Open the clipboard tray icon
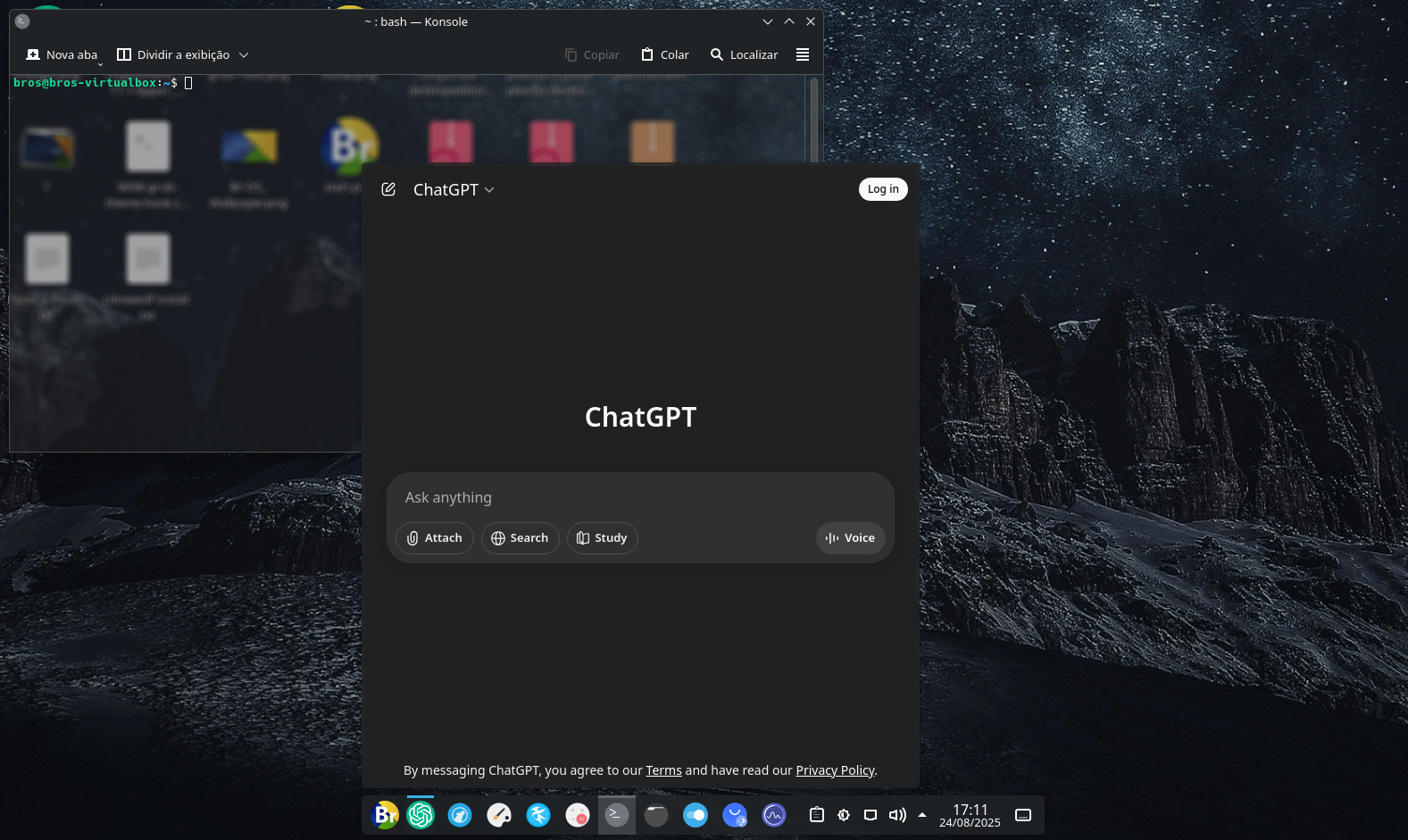 coord(816,815)
